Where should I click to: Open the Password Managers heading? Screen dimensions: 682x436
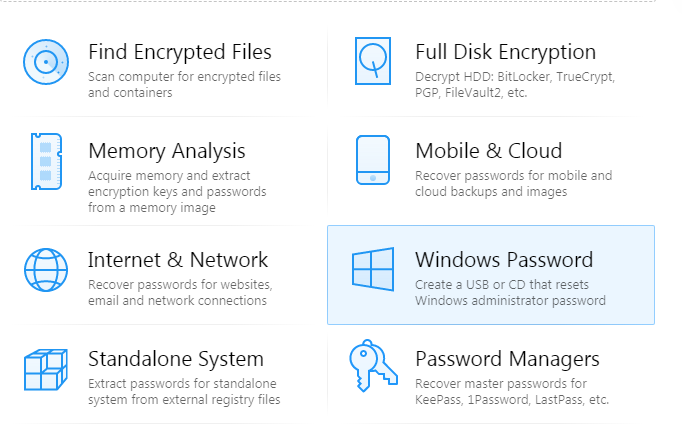pos(507,358)
